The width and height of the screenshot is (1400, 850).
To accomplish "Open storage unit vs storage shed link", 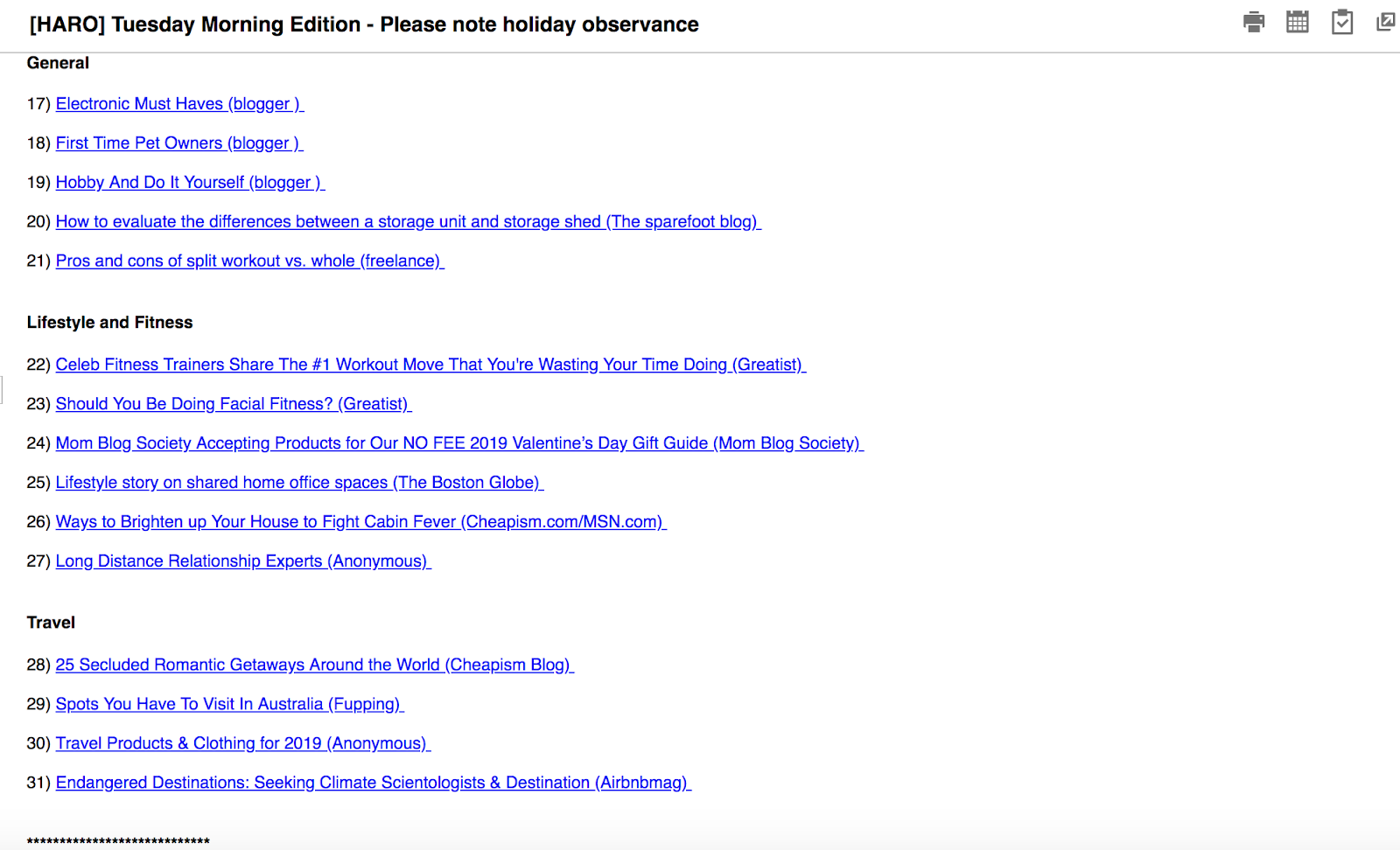I will tap(407, 222).
